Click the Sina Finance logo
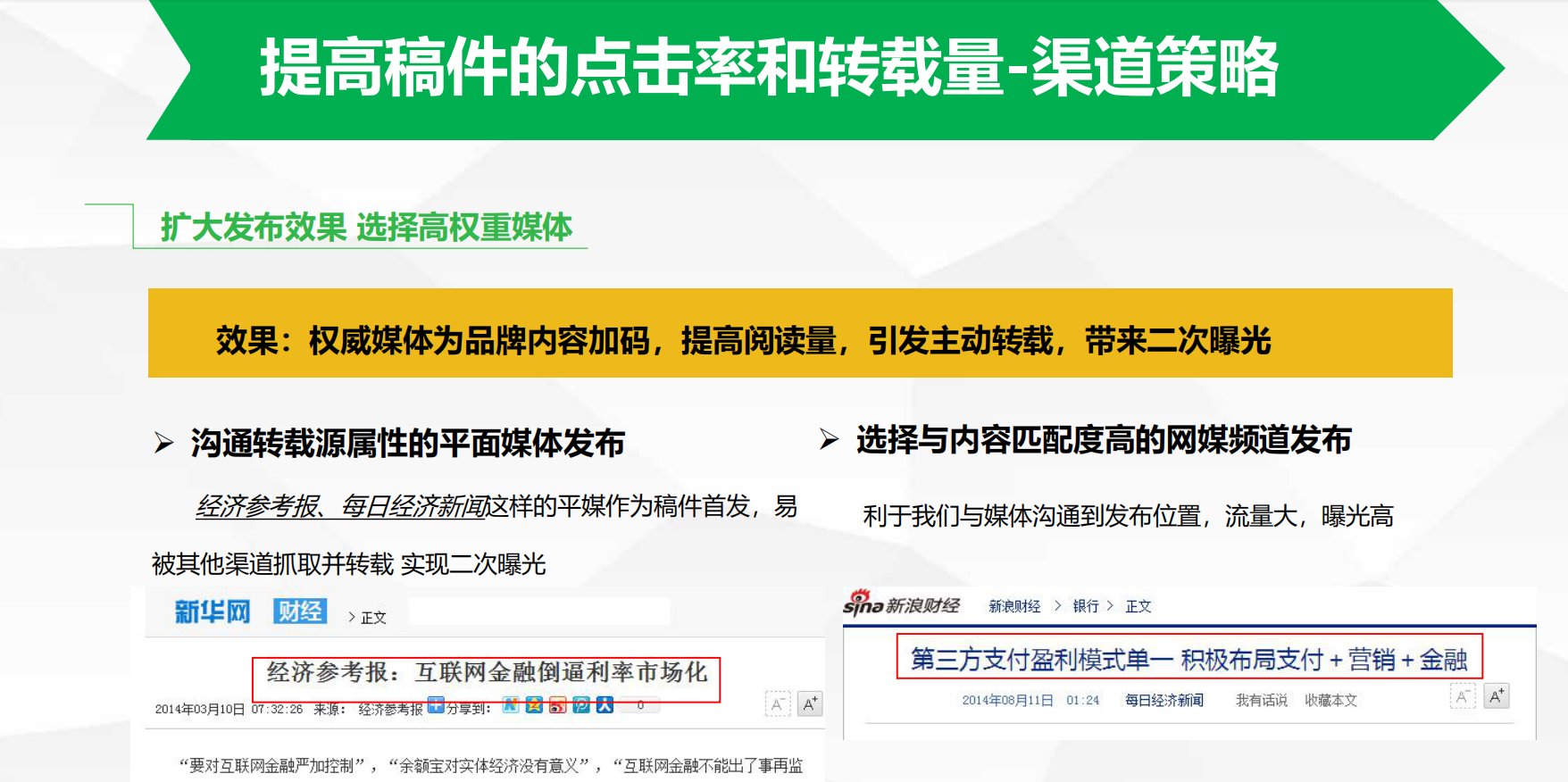The width and height of the screenshot is (1568, 782). (902, 605)
